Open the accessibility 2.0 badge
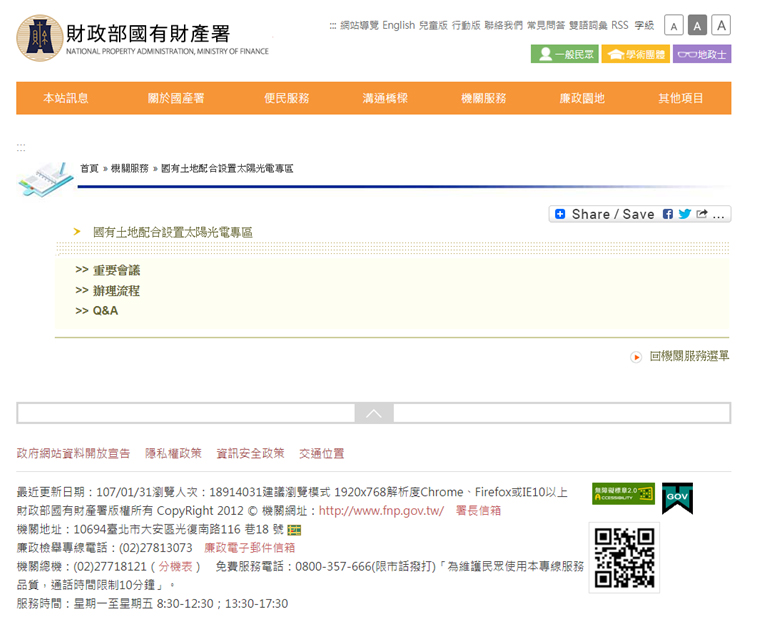759x626 pixels. (623, 493)
